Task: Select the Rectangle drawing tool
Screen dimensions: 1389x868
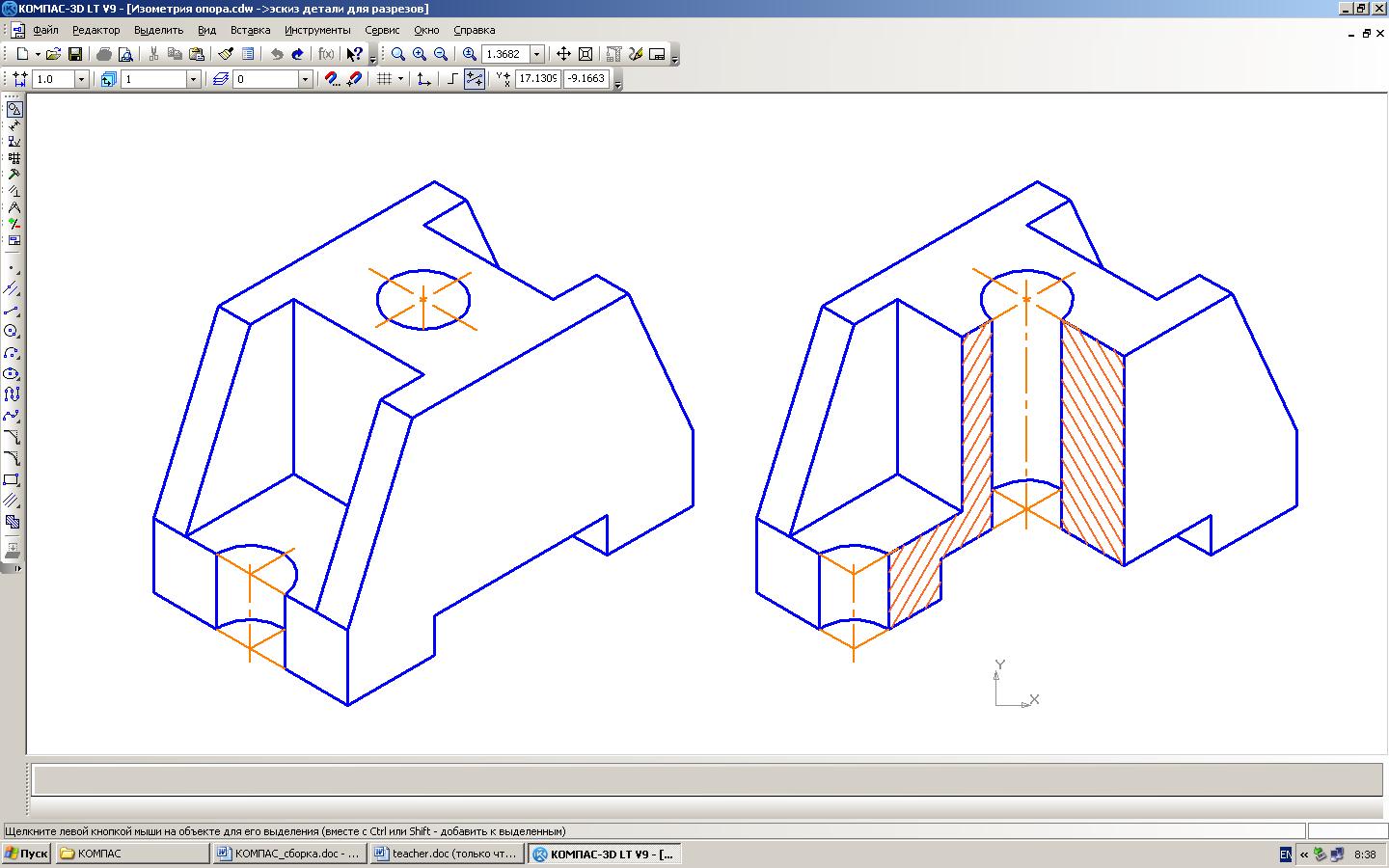Action: [12, 479]
